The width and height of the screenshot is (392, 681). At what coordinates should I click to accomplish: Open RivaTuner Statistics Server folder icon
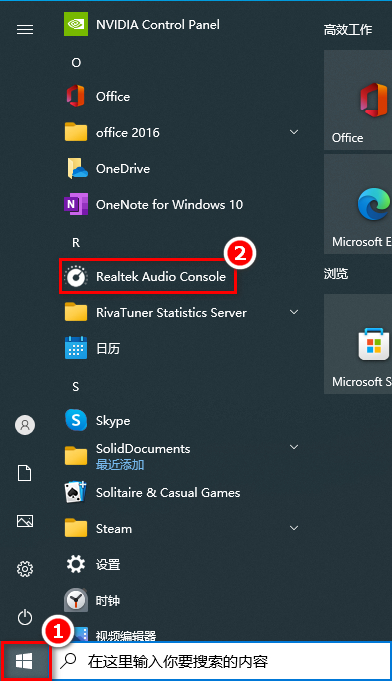(76, 312)
